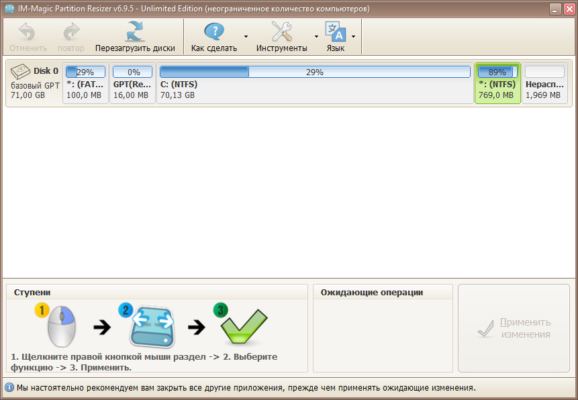This screenshot has height=400, width=578.
Task: Click the Язык language icon
Action: click(335, 32)
